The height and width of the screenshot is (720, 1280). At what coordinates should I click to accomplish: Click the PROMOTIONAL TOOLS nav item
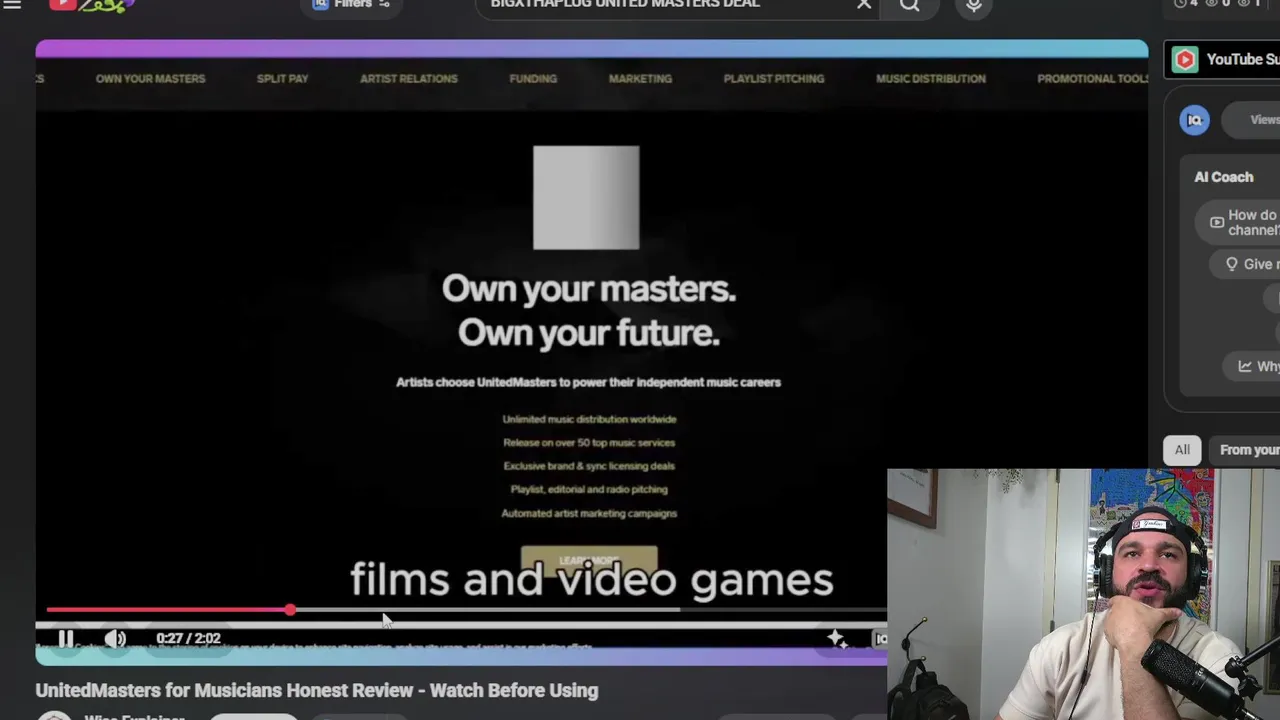click(x=1092, y=79)
